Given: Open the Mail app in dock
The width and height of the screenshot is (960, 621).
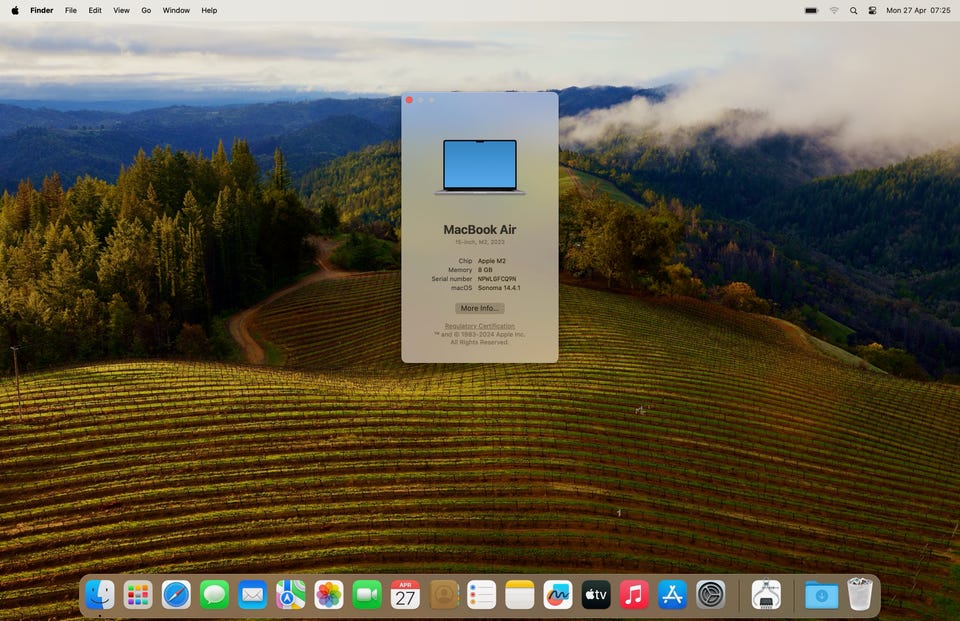Looking at the screenshot, I should pos(252,595).
